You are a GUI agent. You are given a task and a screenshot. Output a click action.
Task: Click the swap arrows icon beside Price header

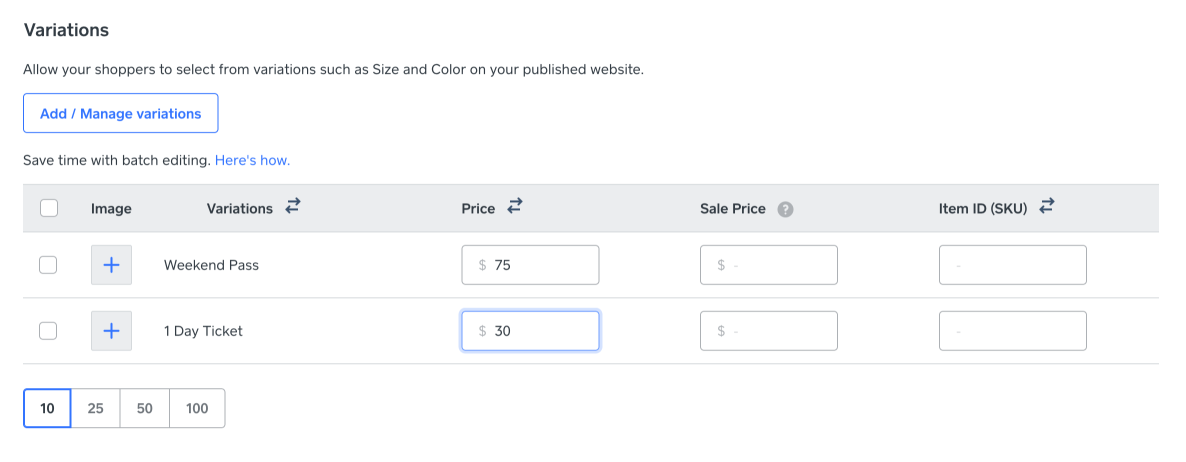click(514, 207)
